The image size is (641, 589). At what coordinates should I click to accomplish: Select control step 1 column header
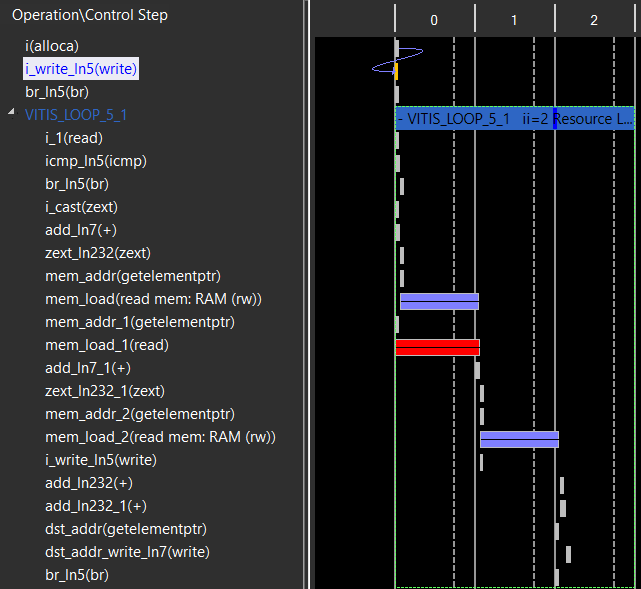tap(514, 20)
